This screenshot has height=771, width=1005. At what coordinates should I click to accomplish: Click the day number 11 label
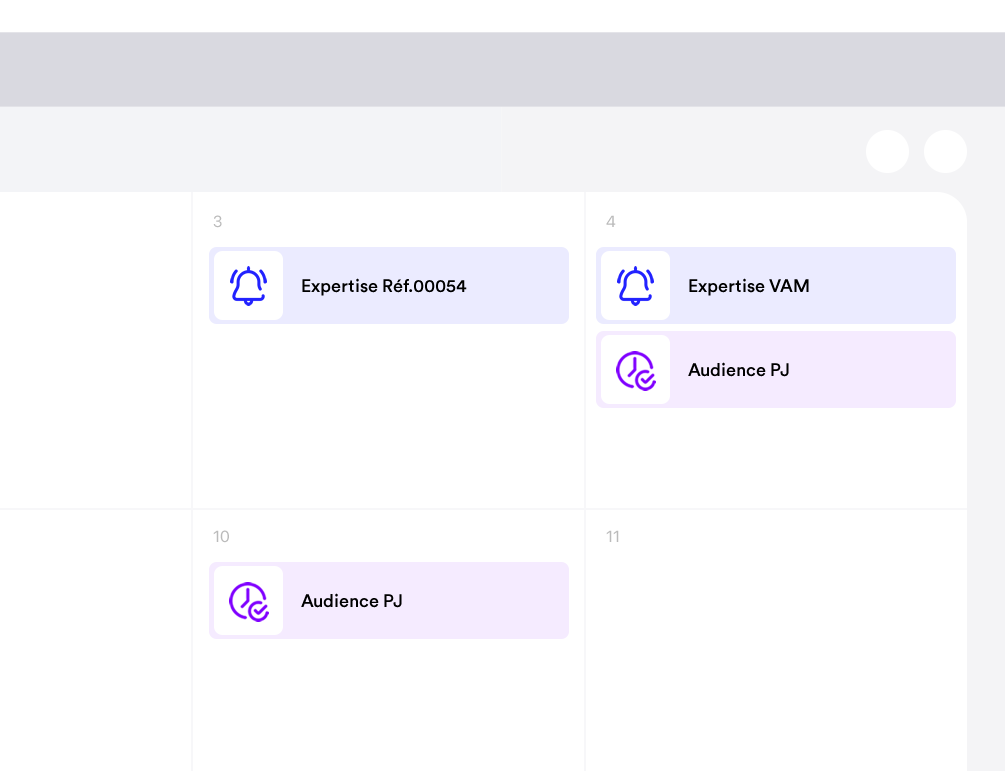(612, 537)
